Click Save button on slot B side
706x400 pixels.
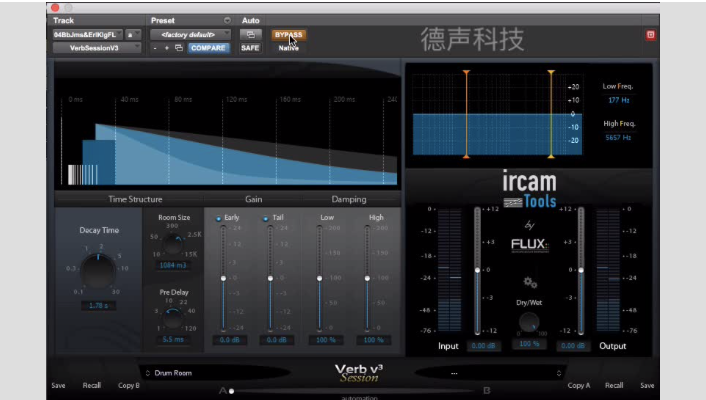(x=647, y=386)
